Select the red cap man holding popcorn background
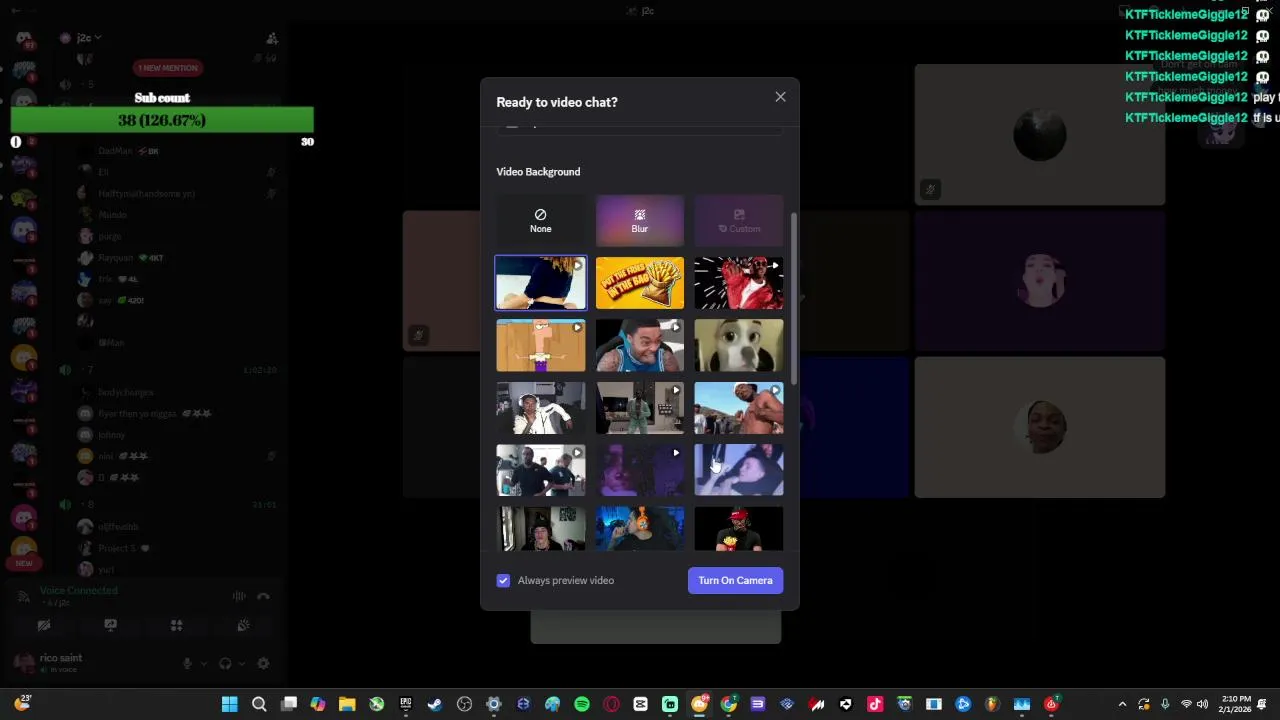The width and height of the screenshot is (1280, 720). 739,528
